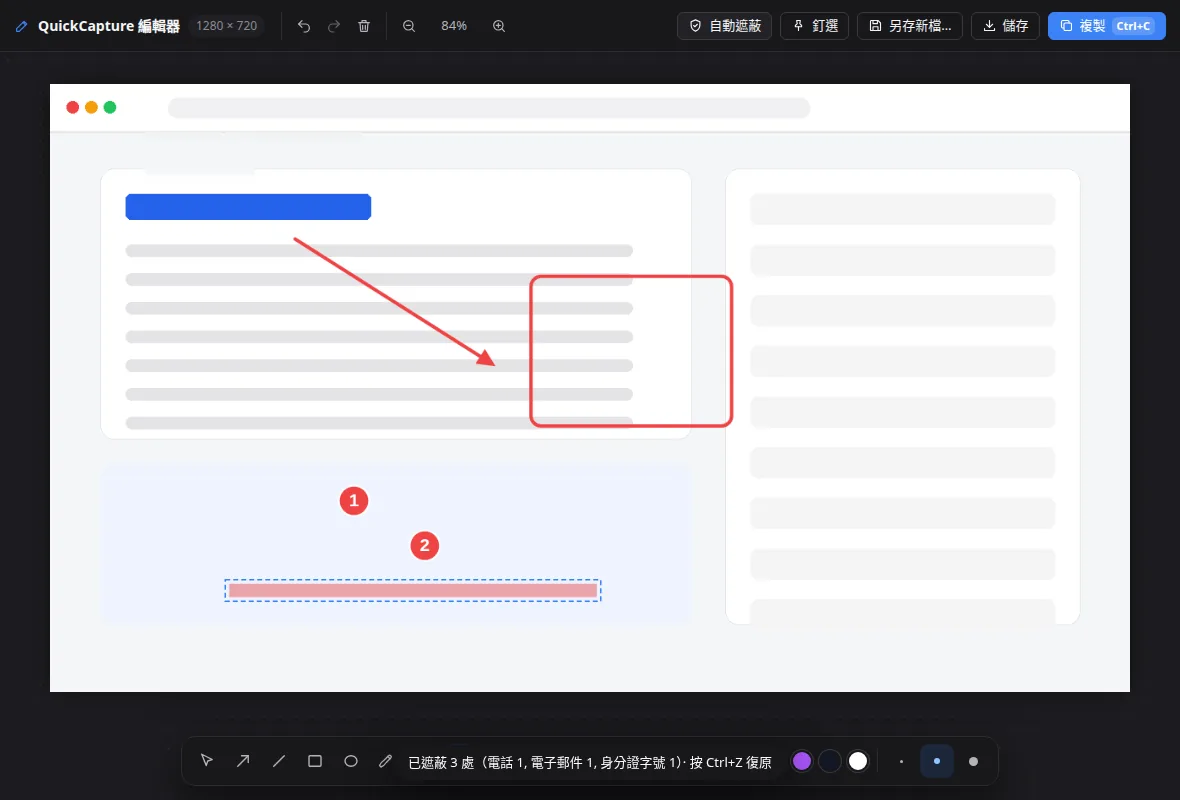The image size is (1180, 800).
Task: Pick the white color swatch
Action: (858, 761)
